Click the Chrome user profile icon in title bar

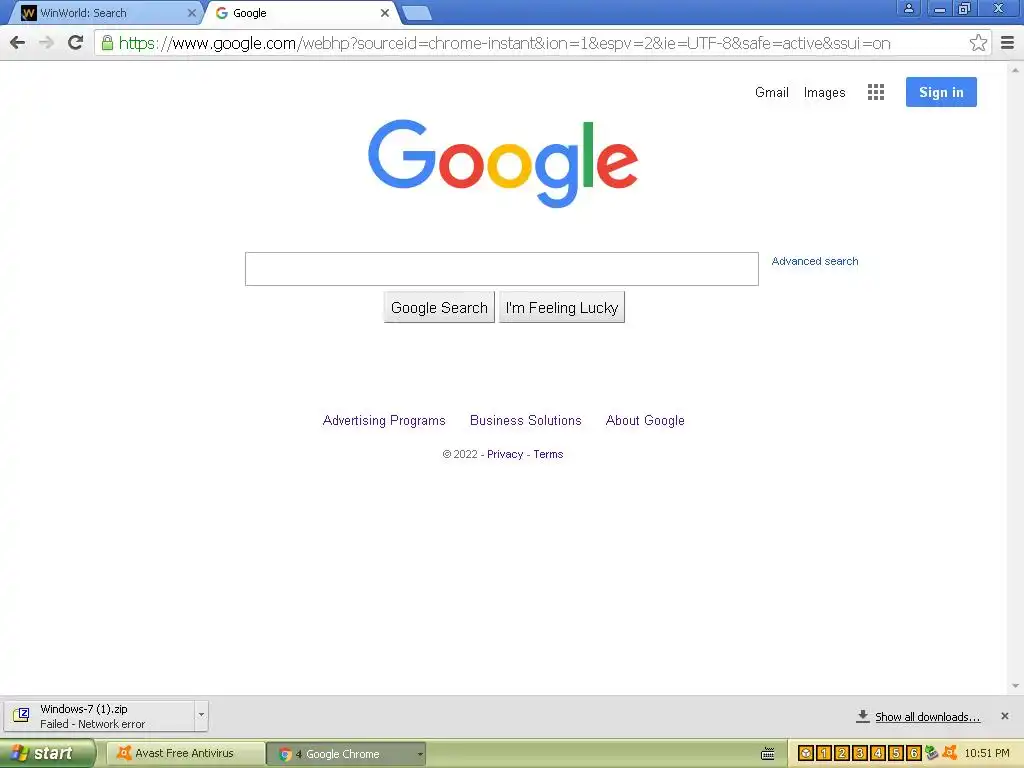908,8
